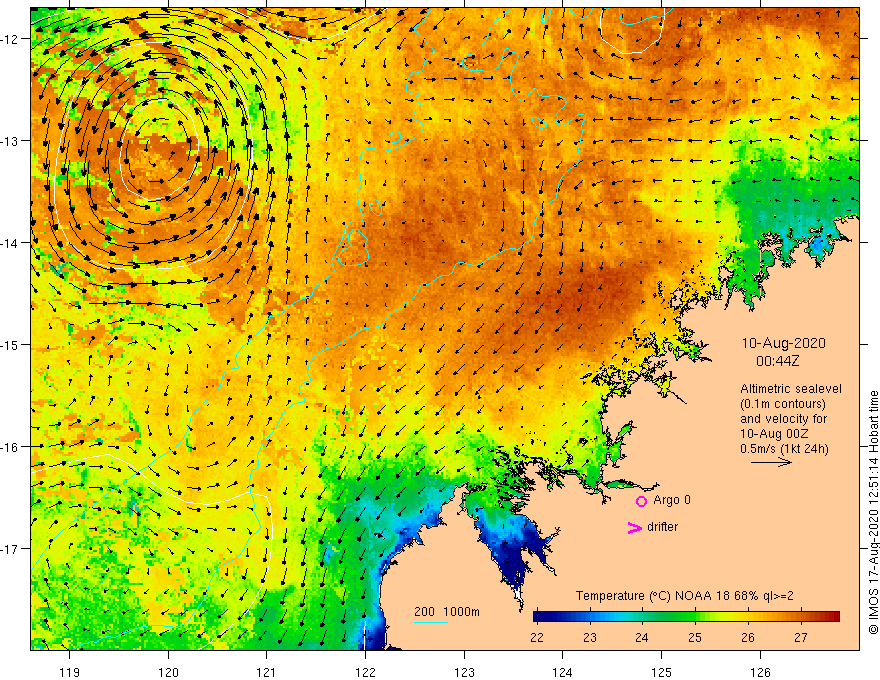The height and width of the screenshot is (680, 880).
Task: Click the longitude axis label '124'
Action: tap(563, 672)
